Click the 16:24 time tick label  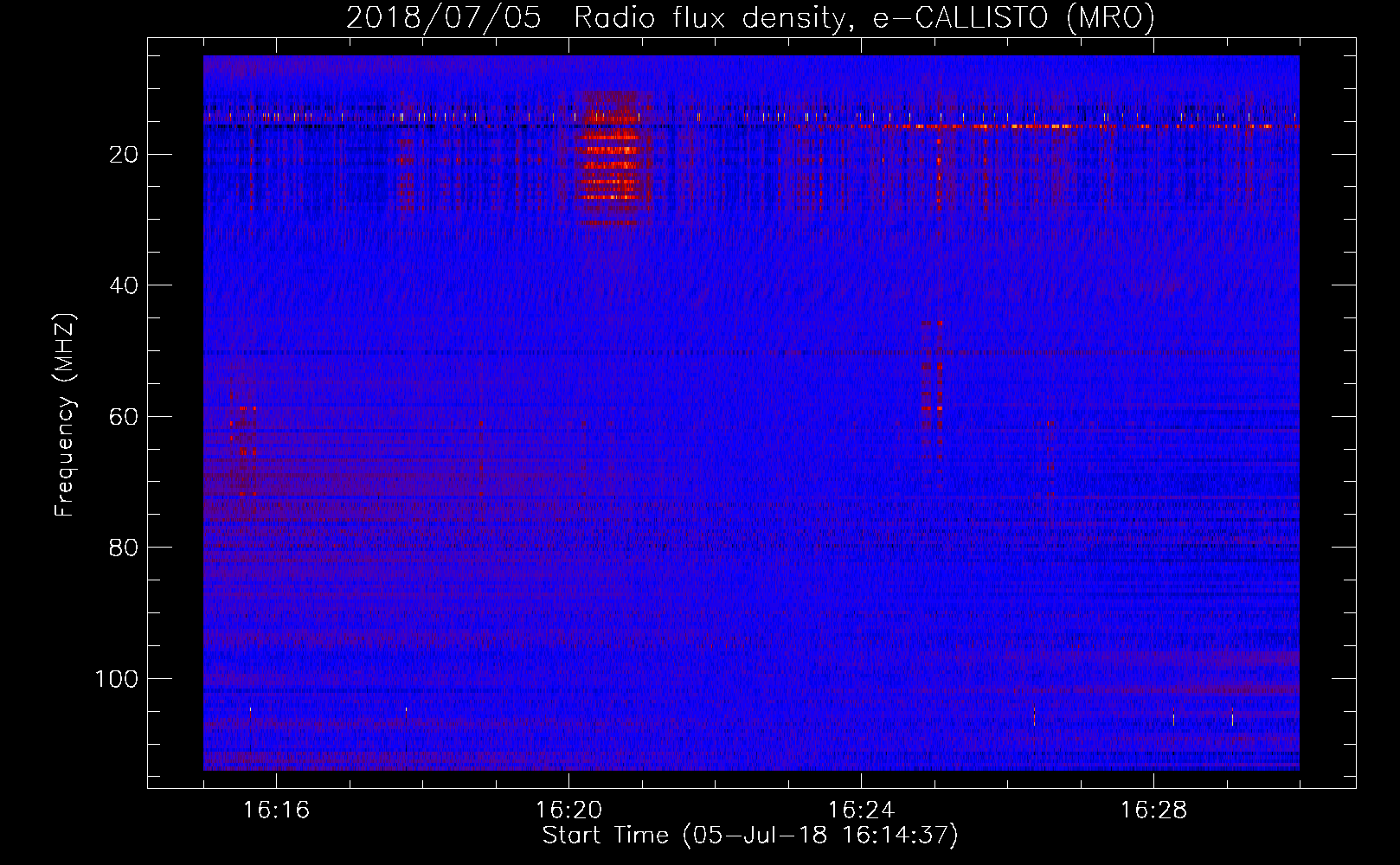(x=861, y=811)
